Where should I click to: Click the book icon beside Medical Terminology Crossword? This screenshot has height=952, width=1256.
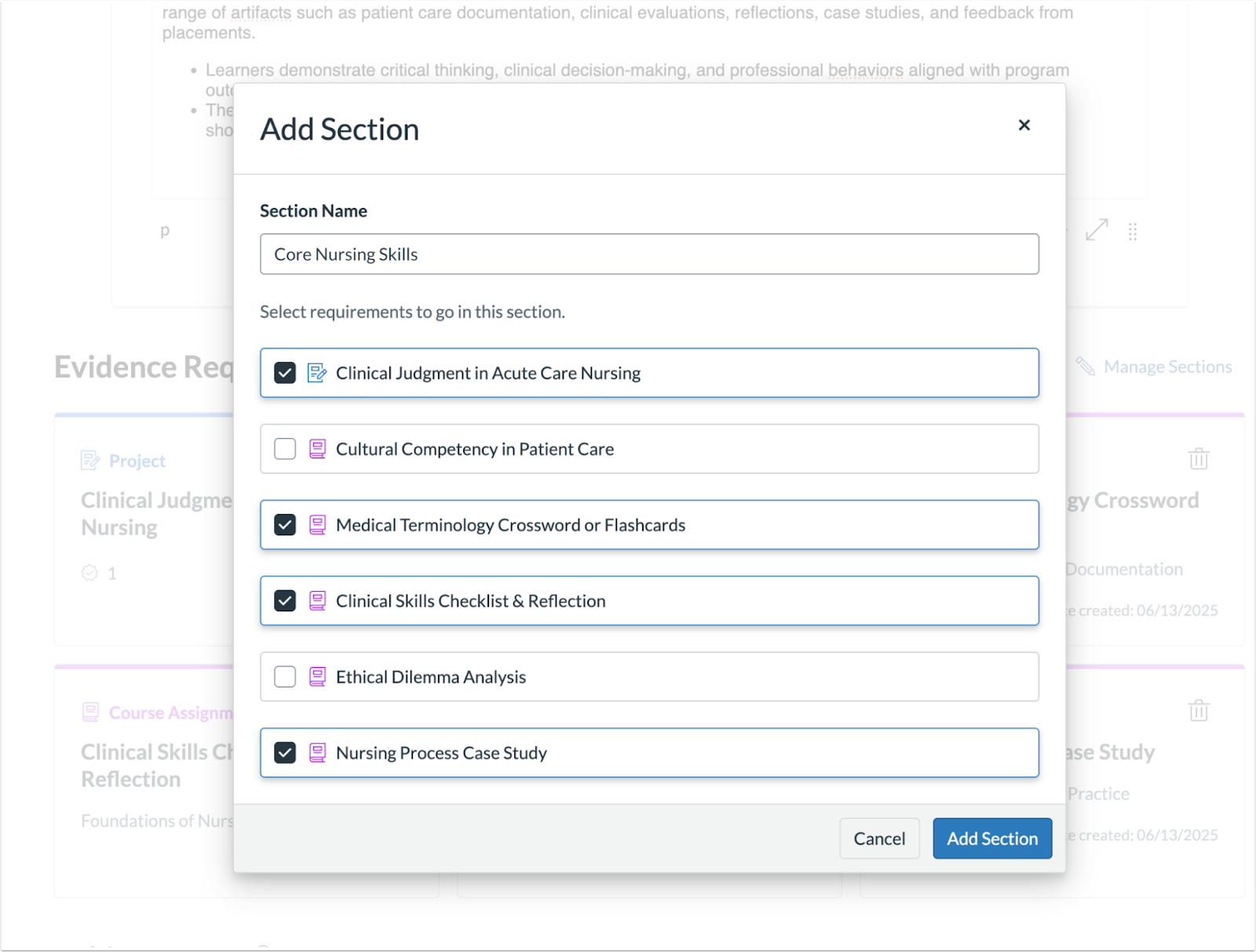click(x=317, y=525)
